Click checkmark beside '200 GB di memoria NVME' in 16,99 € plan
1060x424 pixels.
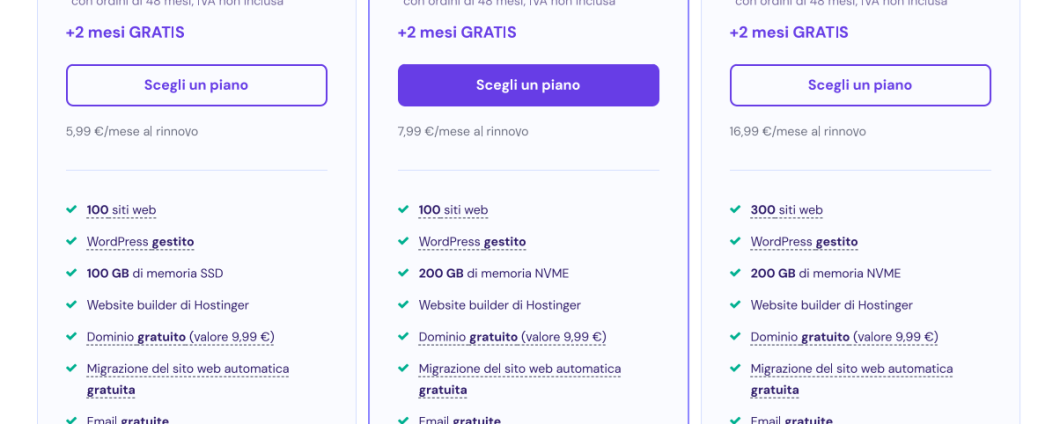click(735, 273)
